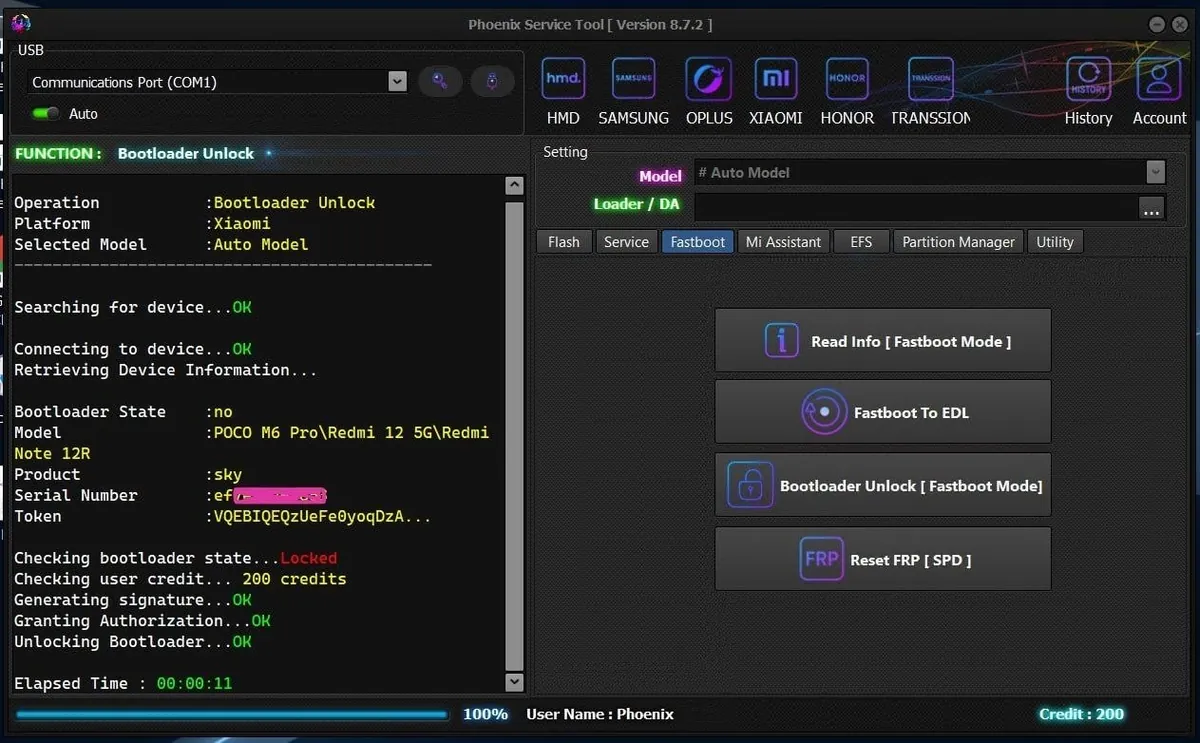Image resolution: width=1200 pixels, height=743 pixels.
Task: Expand the Model dropdown arrow
Action: (x=1156, y=173)
